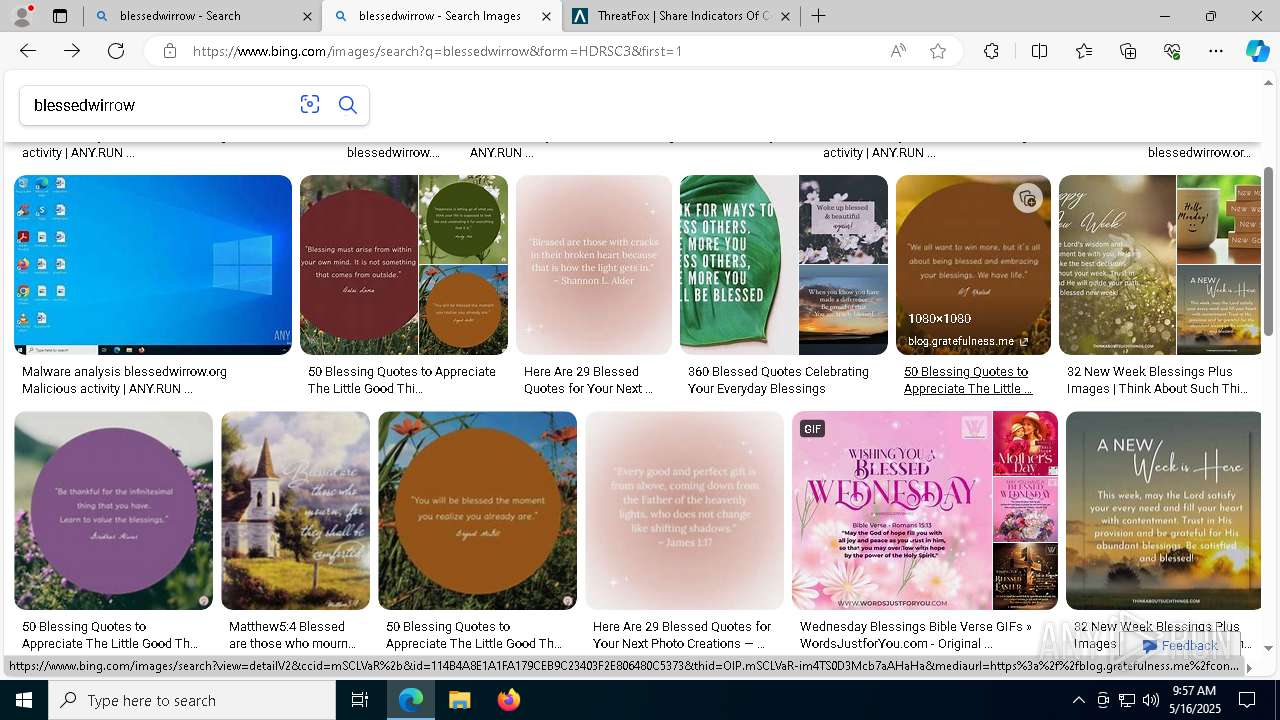Open a new browser tab
Viewport: 1280px width, 720px height.
coord(818,16)
